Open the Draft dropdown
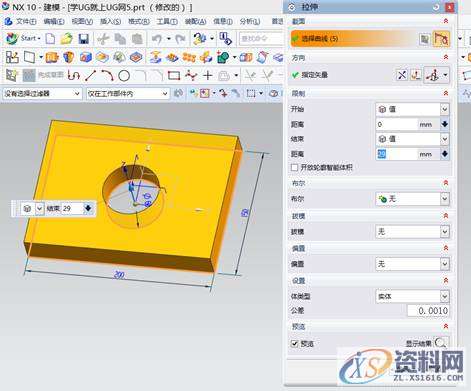 pos(413,231)
